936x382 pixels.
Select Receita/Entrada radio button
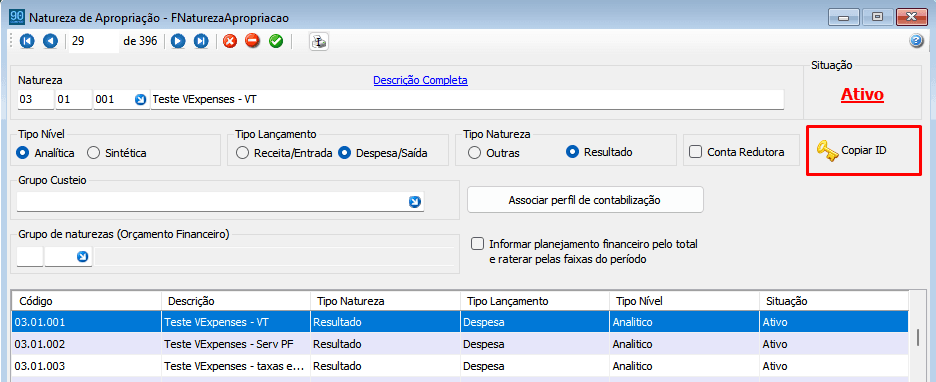pos(242,153)
